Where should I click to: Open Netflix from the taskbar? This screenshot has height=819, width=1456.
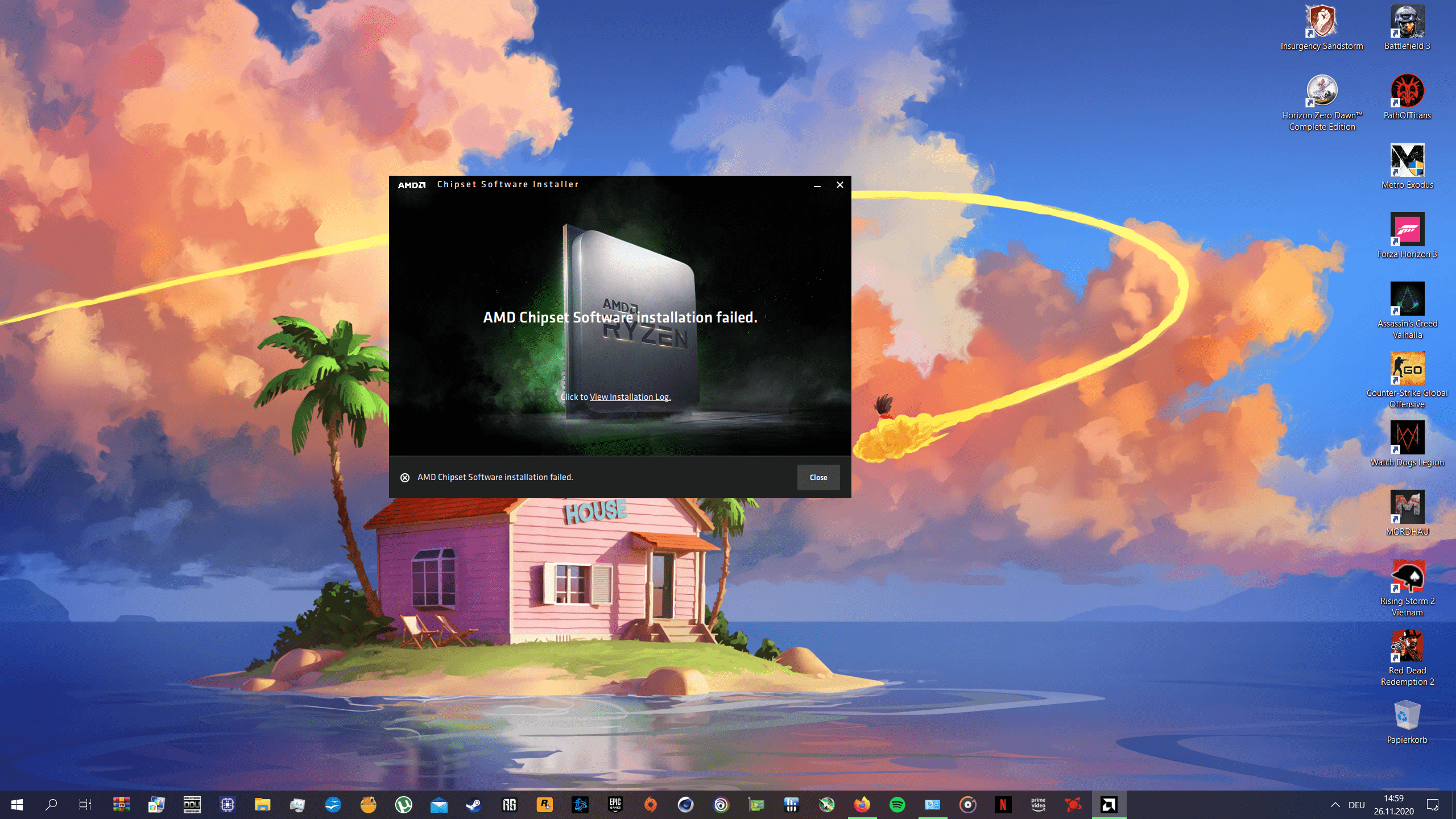tap(1003, 805)
